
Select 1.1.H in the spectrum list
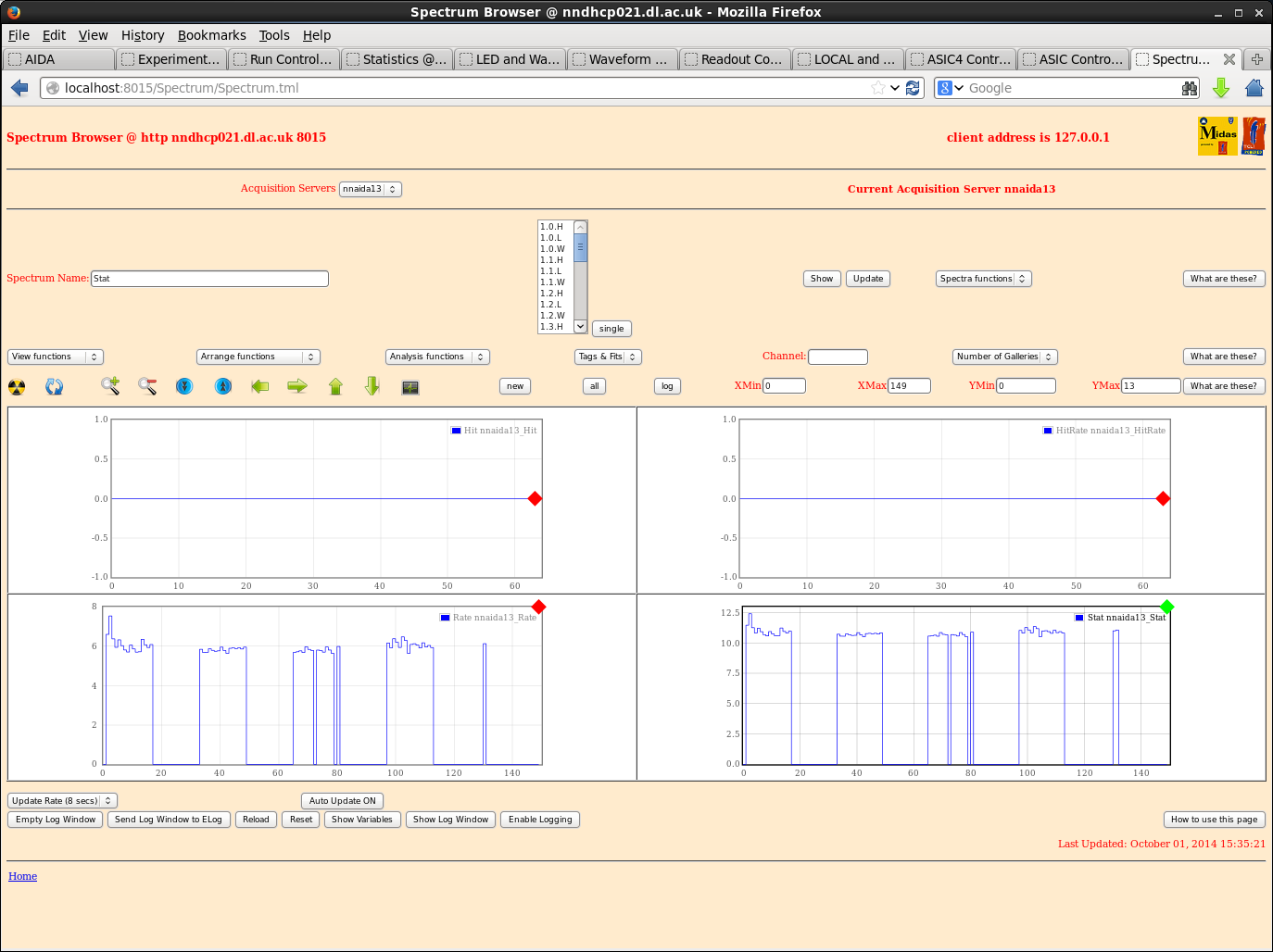[552, 260]
